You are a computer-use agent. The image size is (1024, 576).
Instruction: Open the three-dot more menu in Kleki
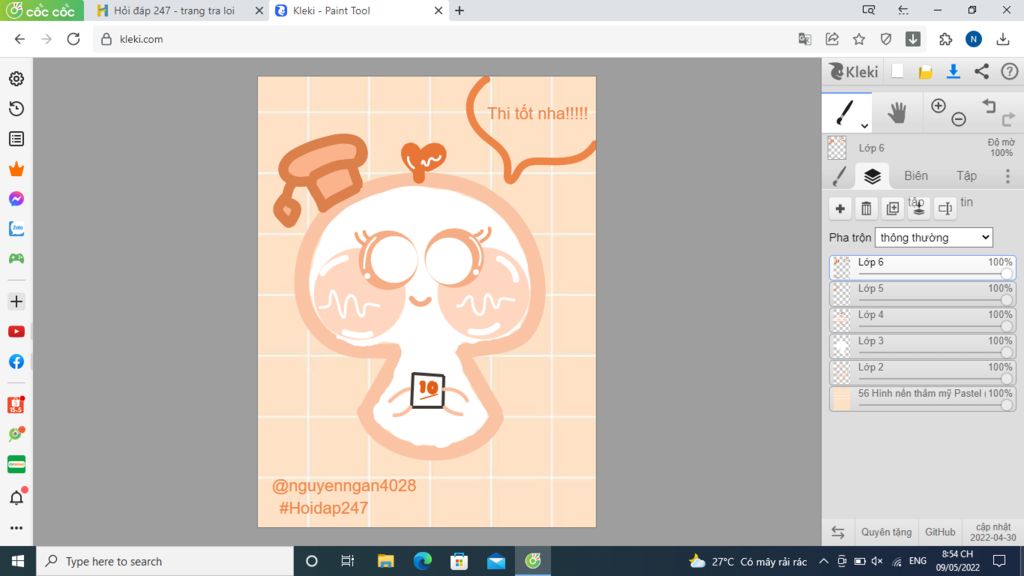[x=1008, y=176]
